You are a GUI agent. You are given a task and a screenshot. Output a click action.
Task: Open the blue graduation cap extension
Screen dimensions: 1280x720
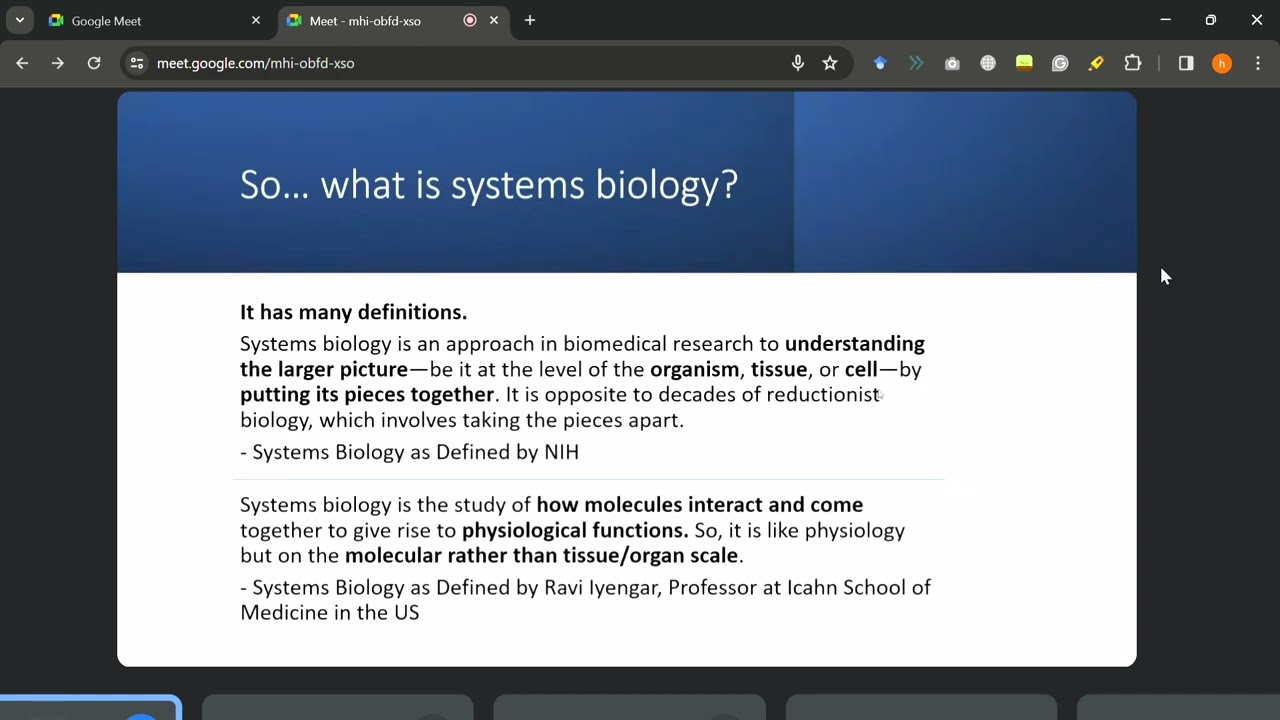(880, 63)
